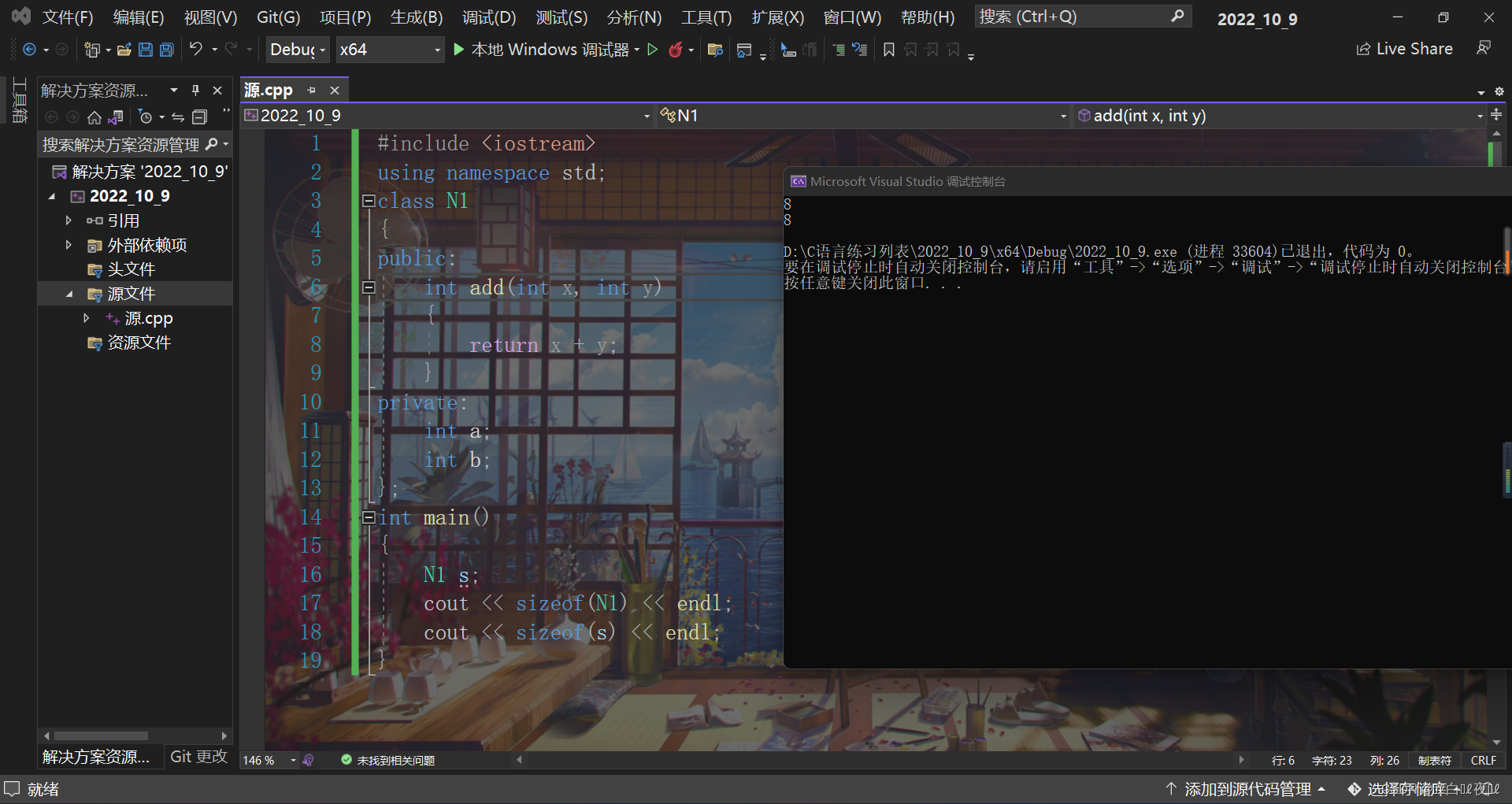This screenshot has height=804, width=1512.
Task: Open the 调试(D) menu
Action: [489, 17]
